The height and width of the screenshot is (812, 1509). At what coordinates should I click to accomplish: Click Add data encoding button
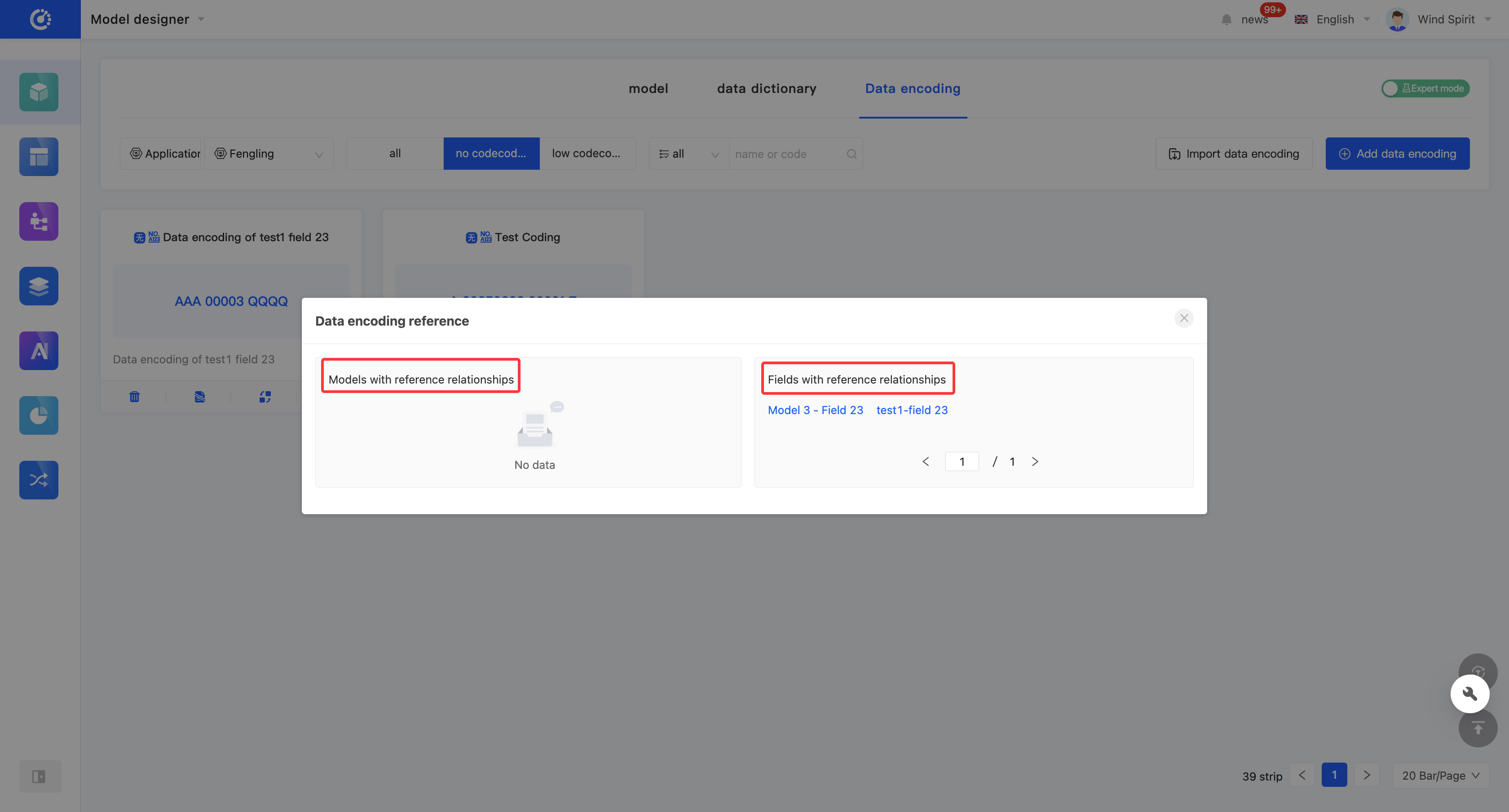[x=1397, y=154]
